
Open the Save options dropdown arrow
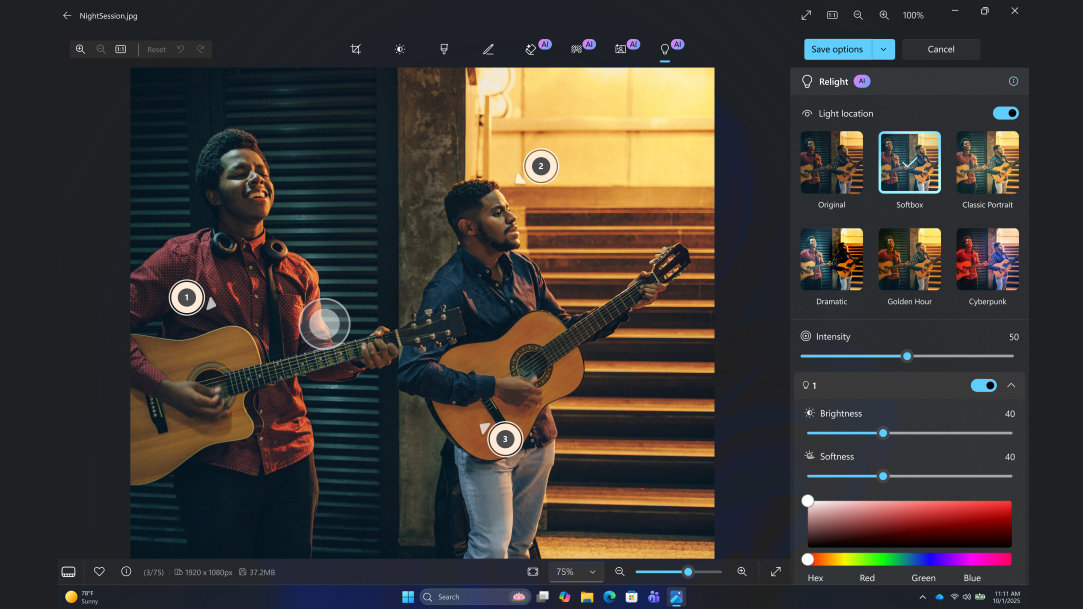point(884,48)
